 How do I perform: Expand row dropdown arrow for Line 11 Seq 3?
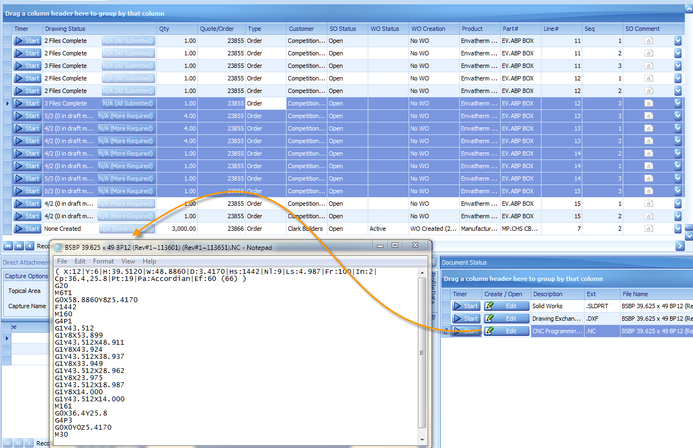coord(678,66)
